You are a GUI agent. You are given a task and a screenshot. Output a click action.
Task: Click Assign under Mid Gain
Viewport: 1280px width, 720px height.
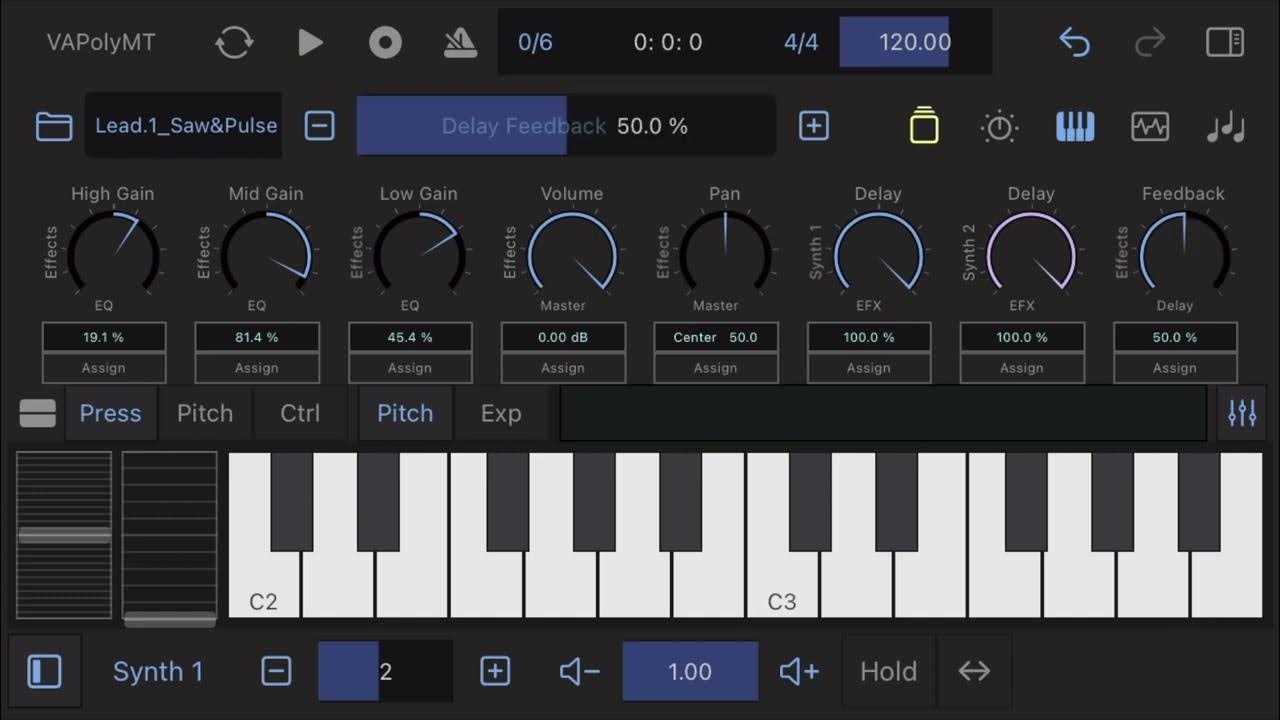click(x=257, y=368)
